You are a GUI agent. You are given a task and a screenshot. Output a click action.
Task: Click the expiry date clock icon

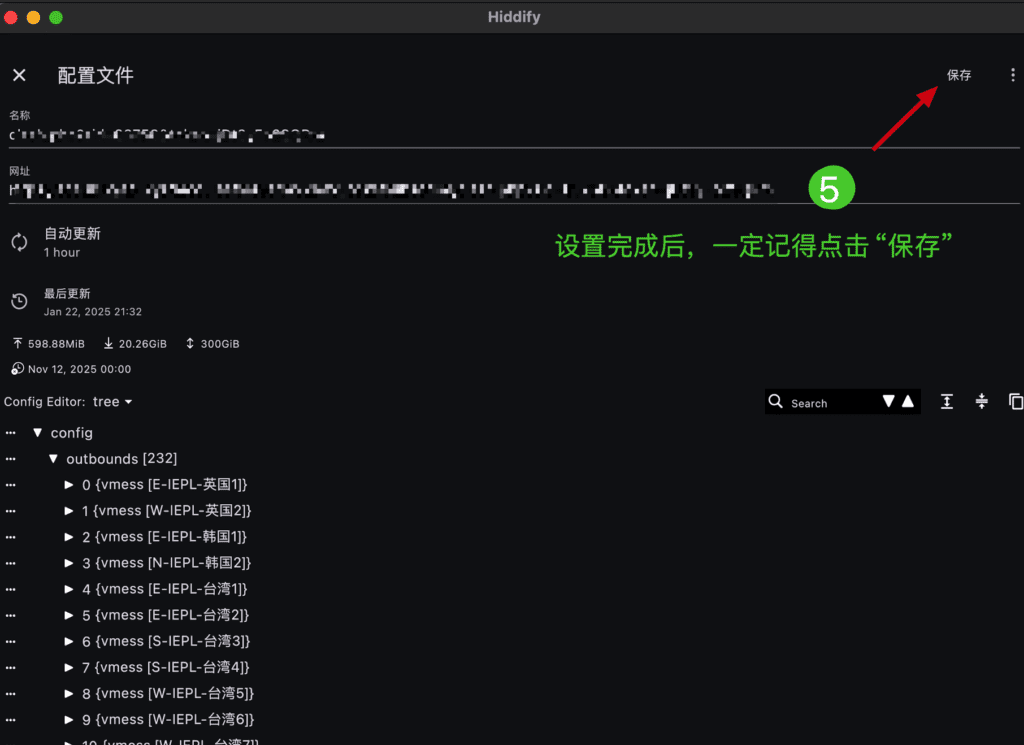coord(18,369)
